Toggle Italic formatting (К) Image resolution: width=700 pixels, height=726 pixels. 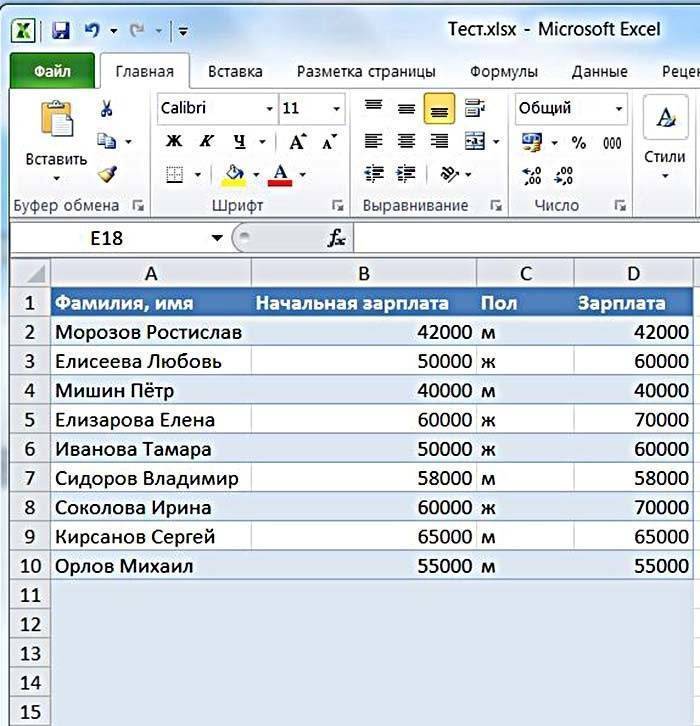coord(206,142)
